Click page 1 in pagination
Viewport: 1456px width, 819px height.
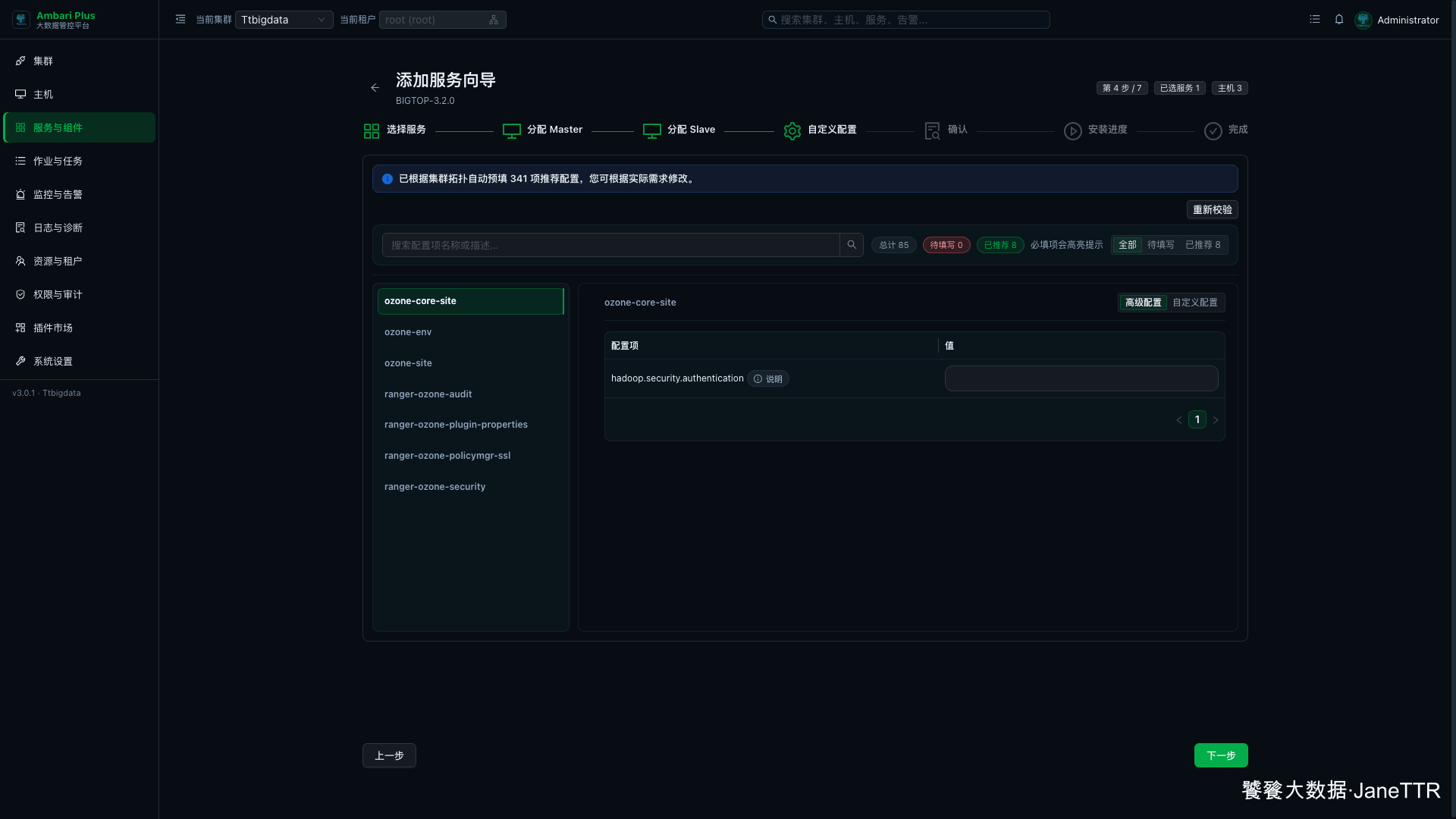1197,419
